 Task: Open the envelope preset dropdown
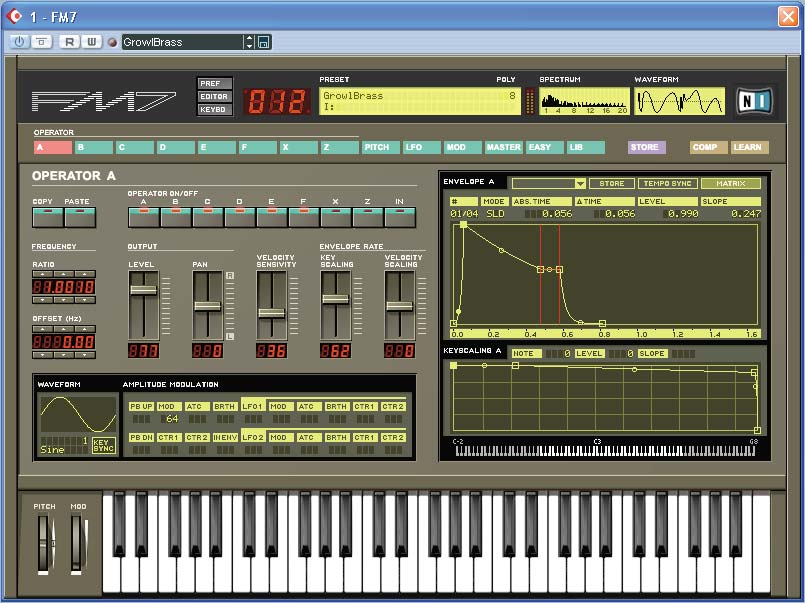580,183
